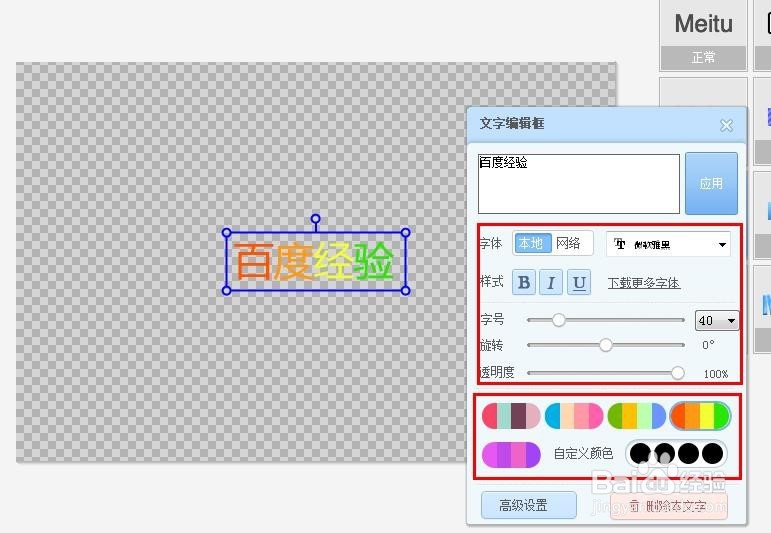Toggle Underline text style

579,282
